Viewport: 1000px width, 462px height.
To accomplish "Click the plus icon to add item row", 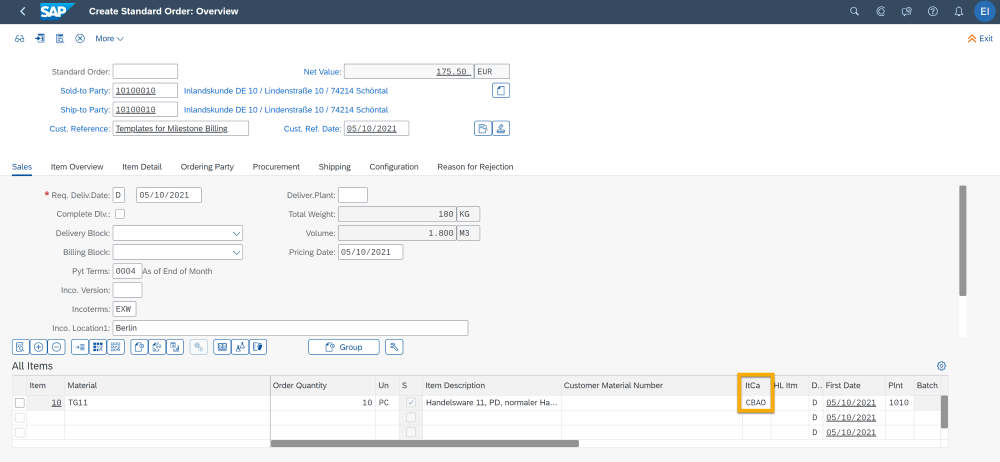I will click(39, 347).
